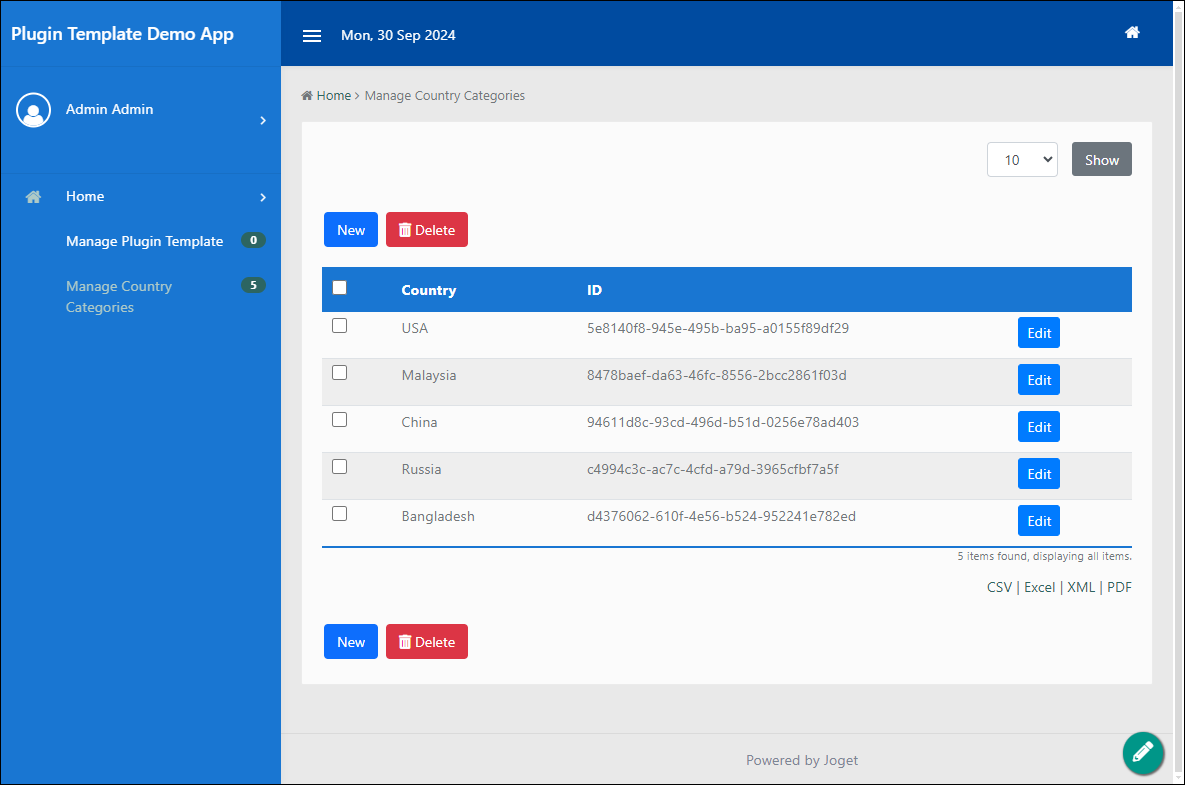Image resolution: width=1185 pixels, height=785 pixels.
Task: Click the top Delete button
Action: (x=426, y=230)
